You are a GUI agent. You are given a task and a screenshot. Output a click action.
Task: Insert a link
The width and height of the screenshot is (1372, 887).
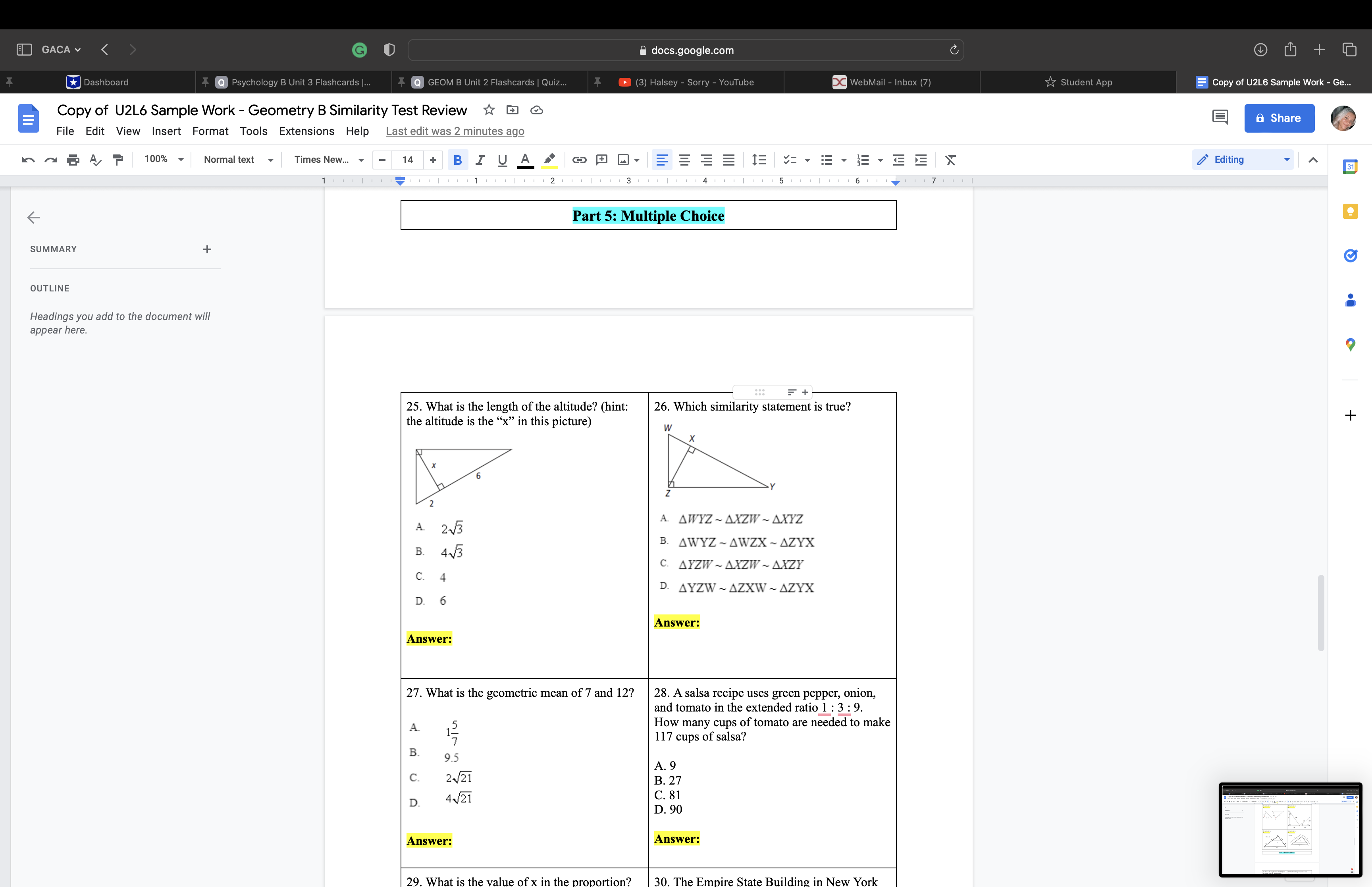[579, 160]
